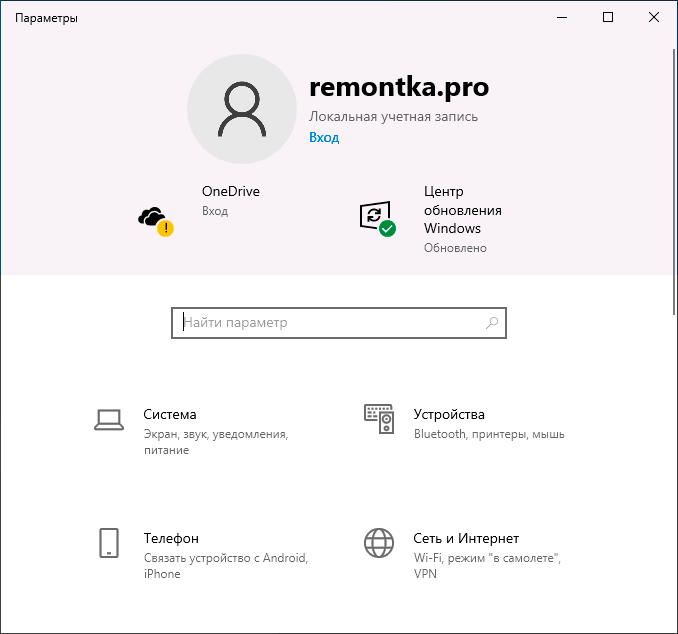Click Связать устройство с Android, iPhone text

point(226,566)
